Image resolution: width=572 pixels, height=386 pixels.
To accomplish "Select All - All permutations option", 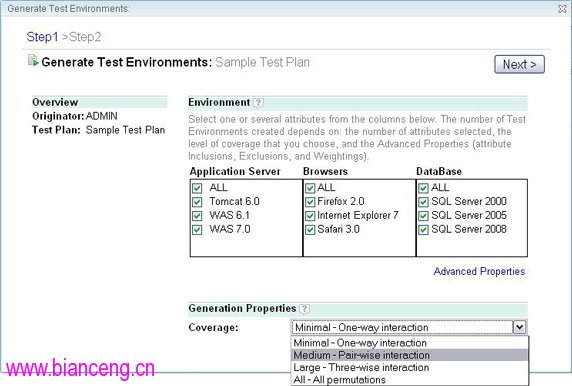I will pyautogui.click(x=410, y=380).
